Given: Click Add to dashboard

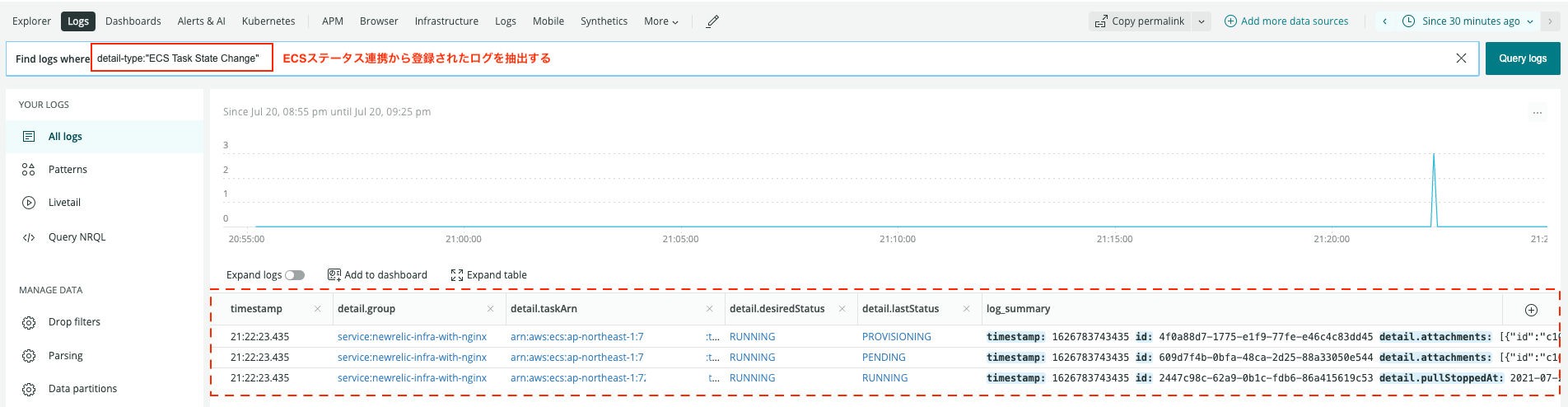Looking at the screenshot, I should (377, 275).
